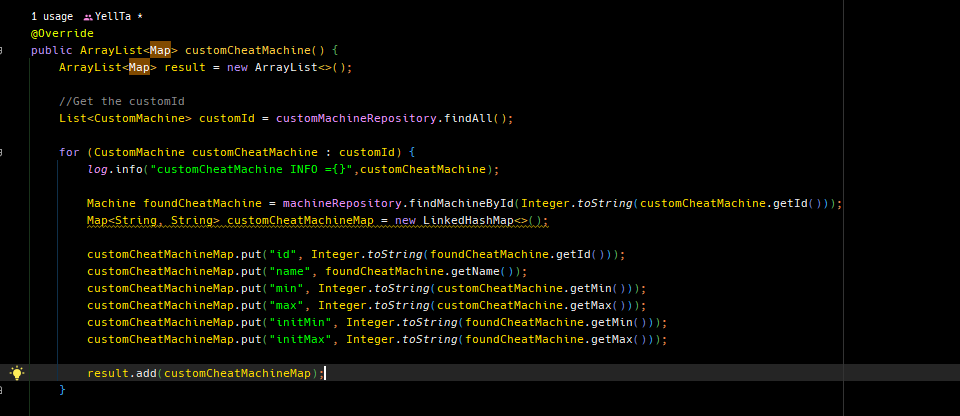Click the findAll method call
This screenshot has width=960, height=416.
pos(468,118)
